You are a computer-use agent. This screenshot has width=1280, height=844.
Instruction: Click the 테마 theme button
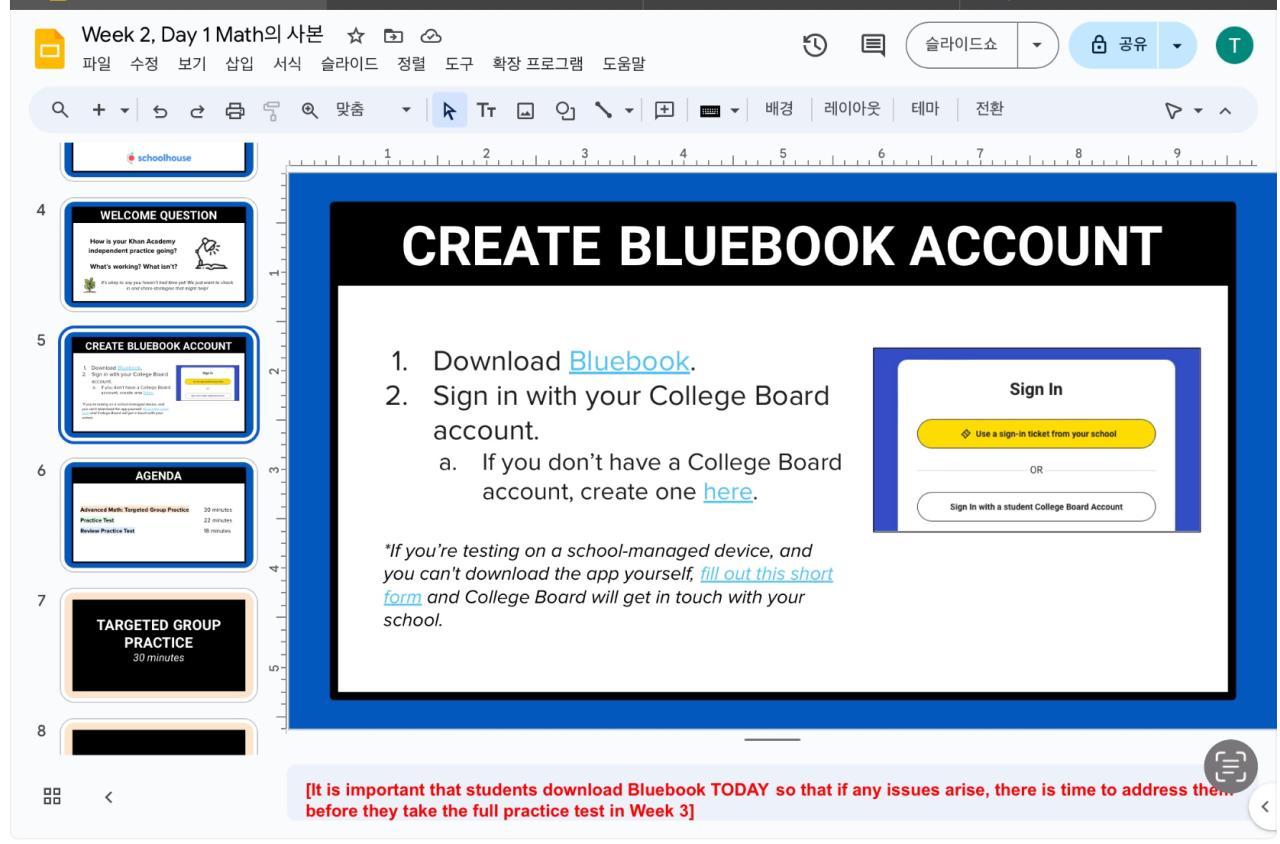(925, 107)
